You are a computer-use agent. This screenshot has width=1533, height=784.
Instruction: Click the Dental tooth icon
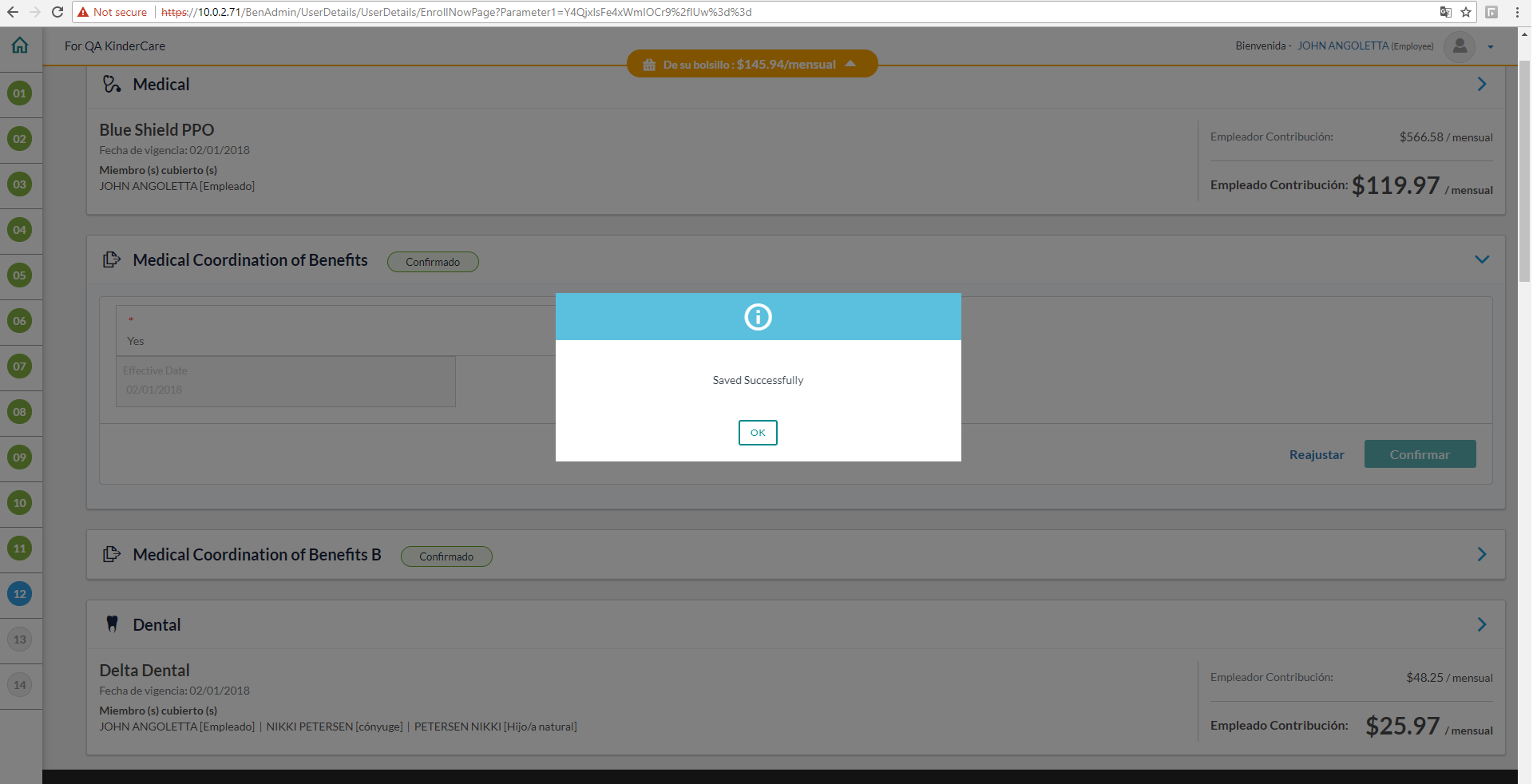click(x=112, y=624)
